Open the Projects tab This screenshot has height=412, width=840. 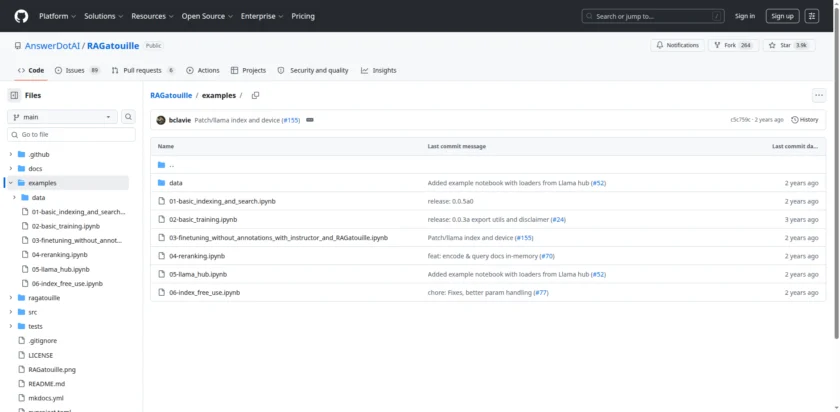248,70
